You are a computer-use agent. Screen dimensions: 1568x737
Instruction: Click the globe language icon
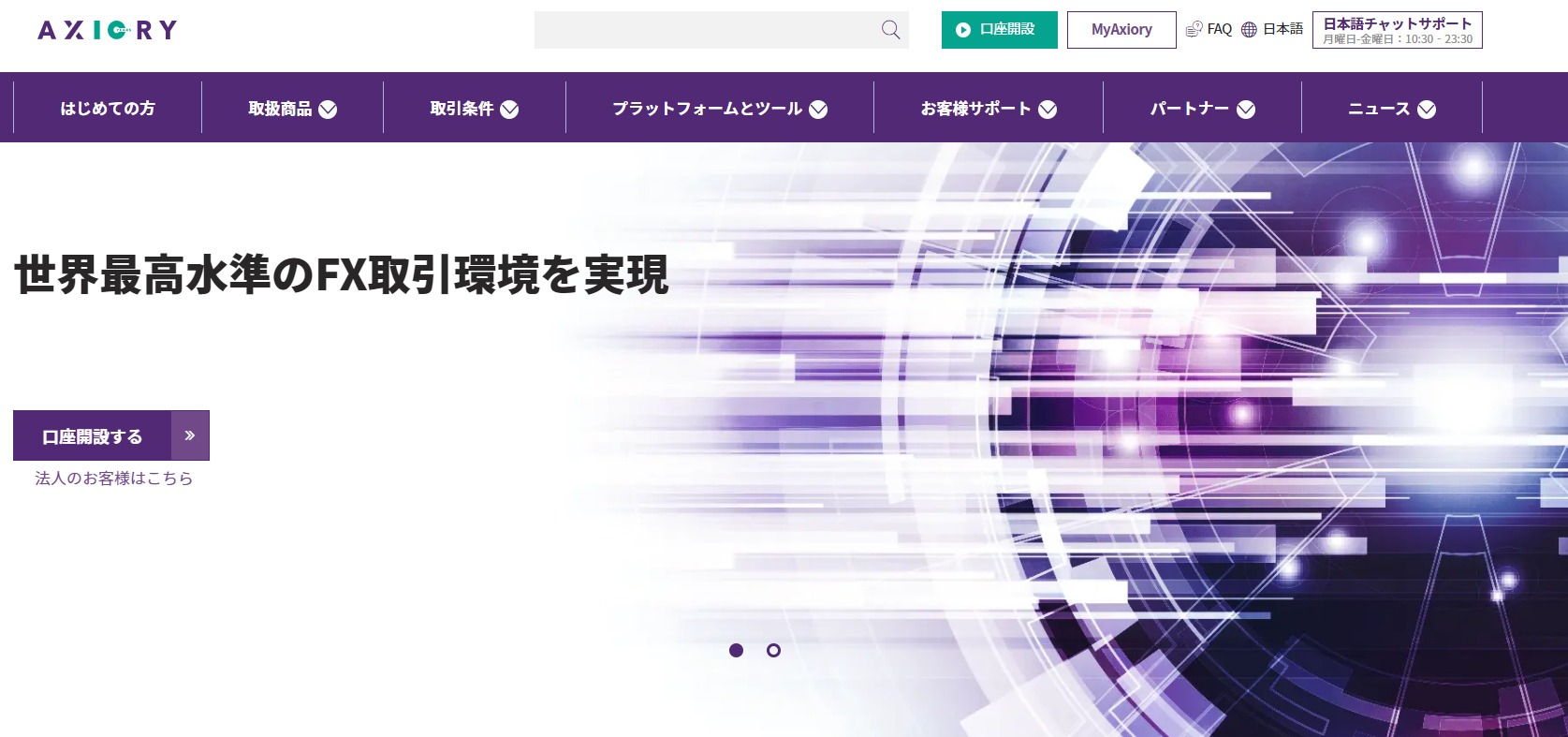1249,30
